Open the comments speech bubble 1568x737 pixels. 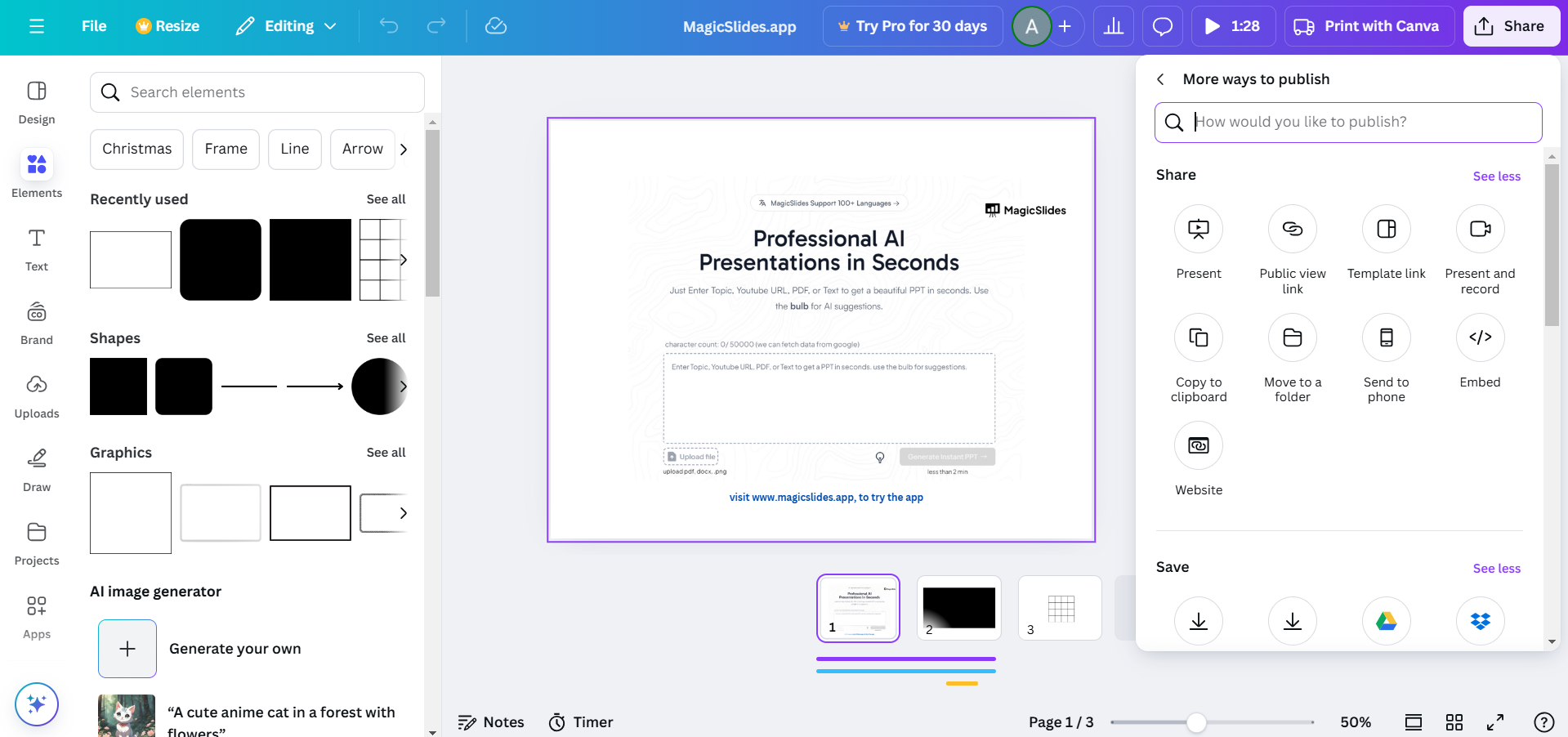pos(1163,26)
